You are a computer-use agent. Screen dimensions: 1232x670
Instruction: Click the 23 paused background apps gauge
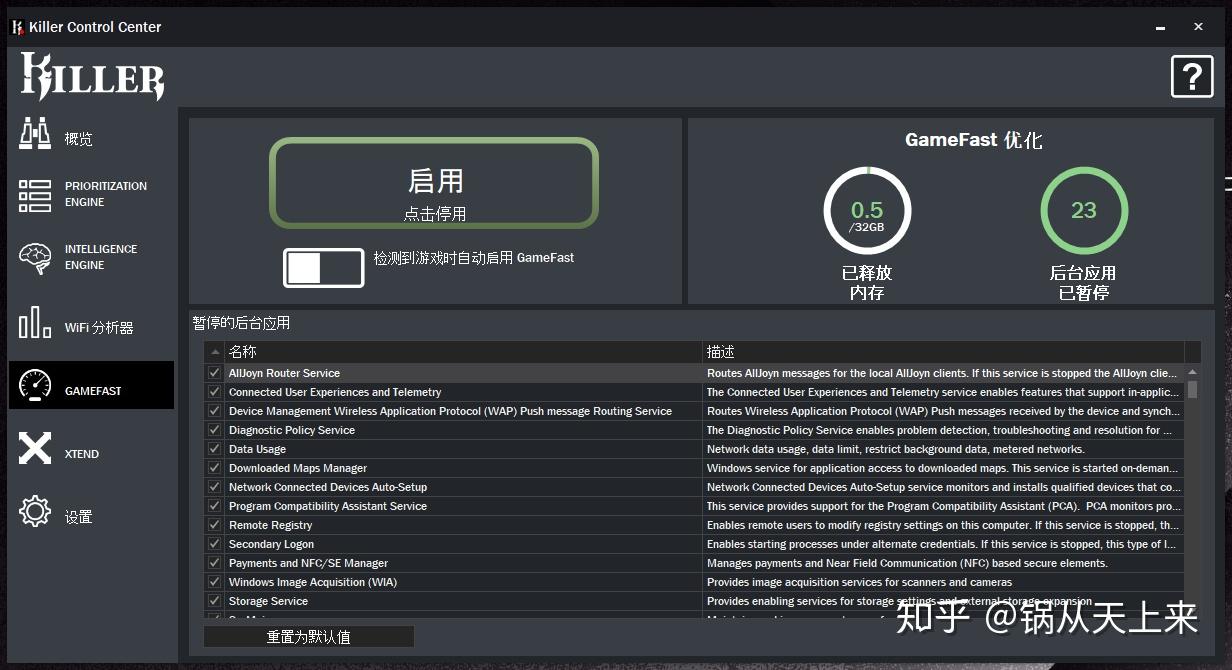(x=1084, y=212)
